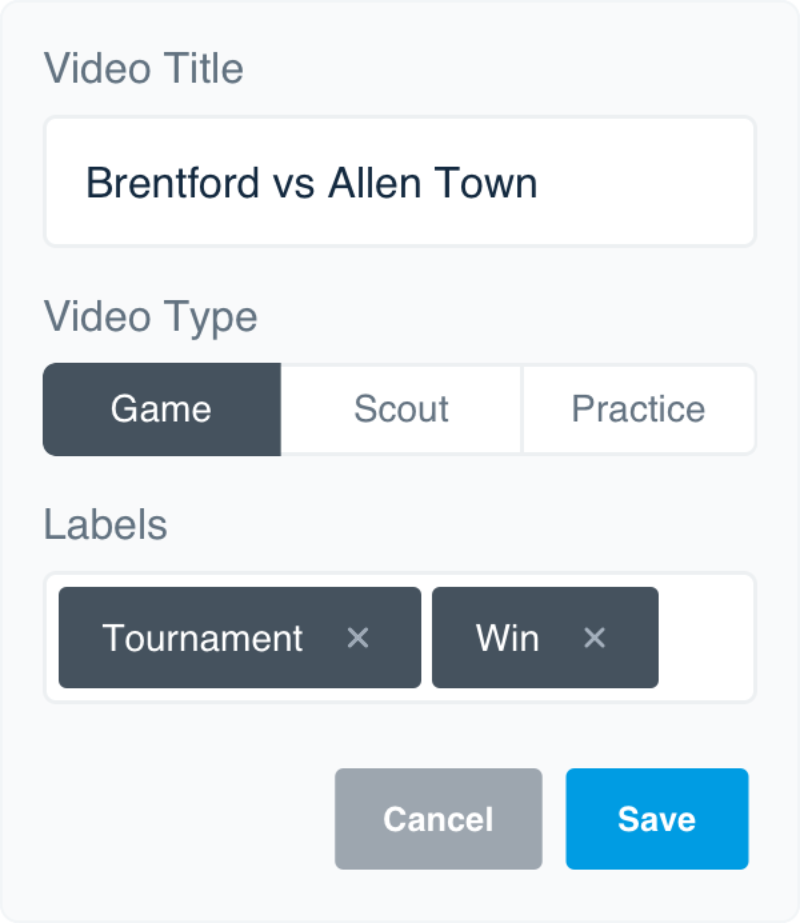Focus the Video Title text field
This screenshot has height=923, width=800.
(400, 181)
